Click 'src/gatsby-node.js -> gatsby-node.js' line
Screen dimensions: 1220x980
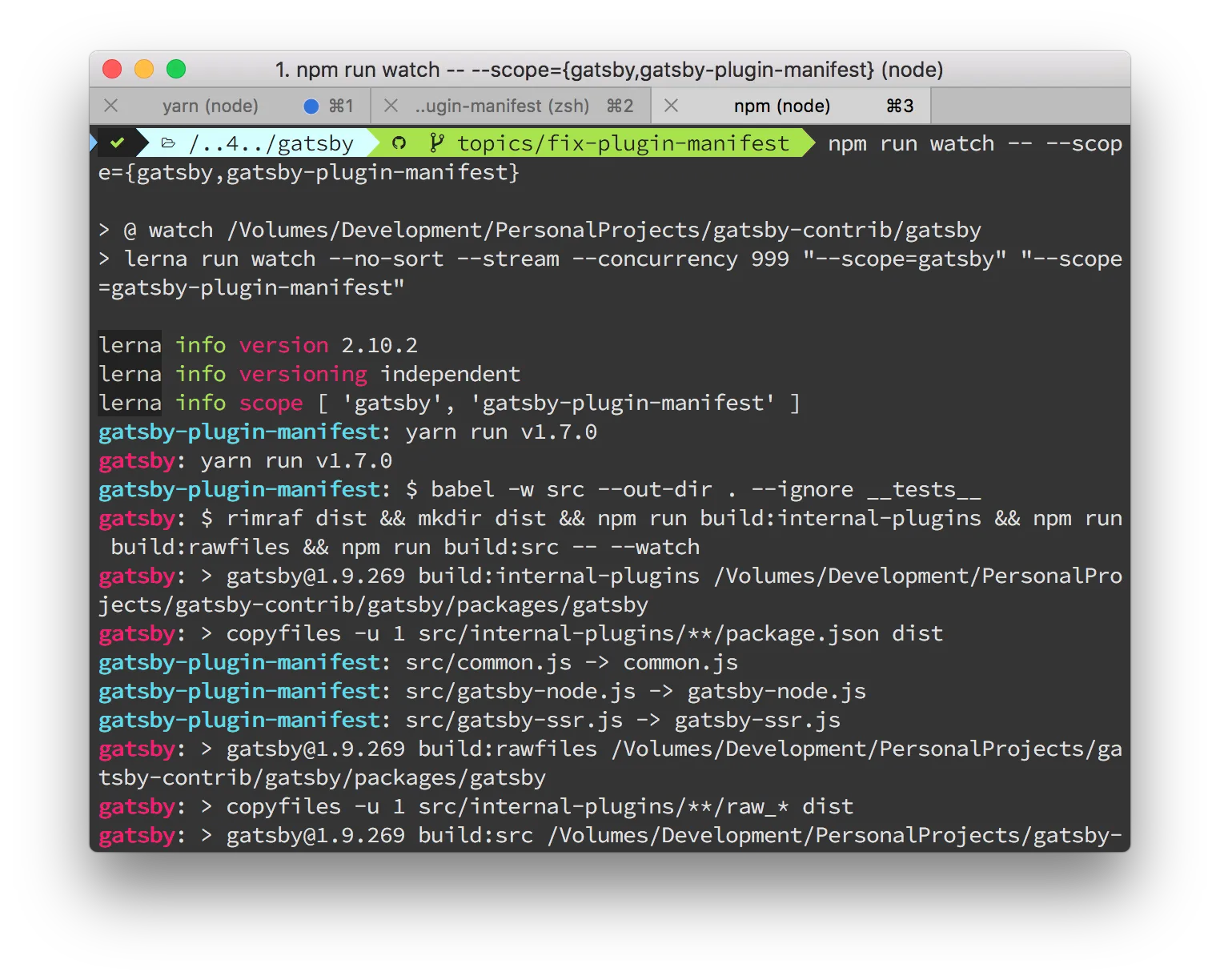[x=482, y=691]
